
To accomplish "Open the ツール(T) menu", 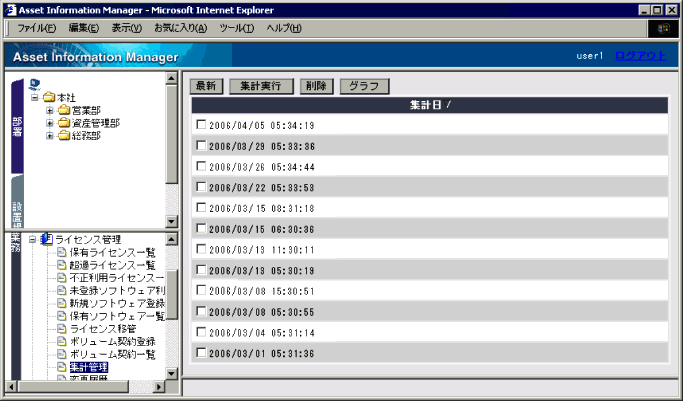I will tap(237, 28).
